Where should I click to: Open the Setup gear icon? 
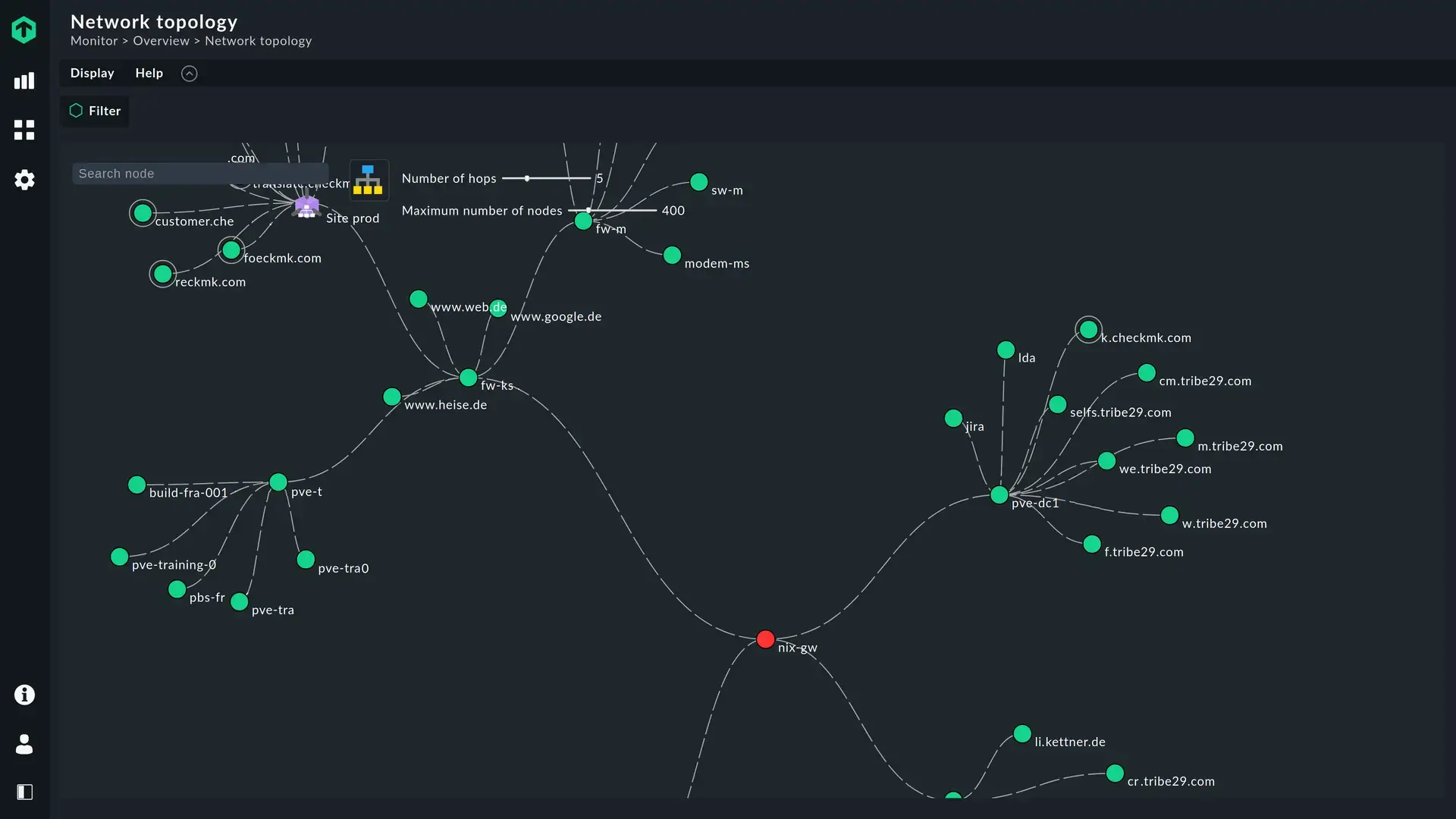(24, 180)
